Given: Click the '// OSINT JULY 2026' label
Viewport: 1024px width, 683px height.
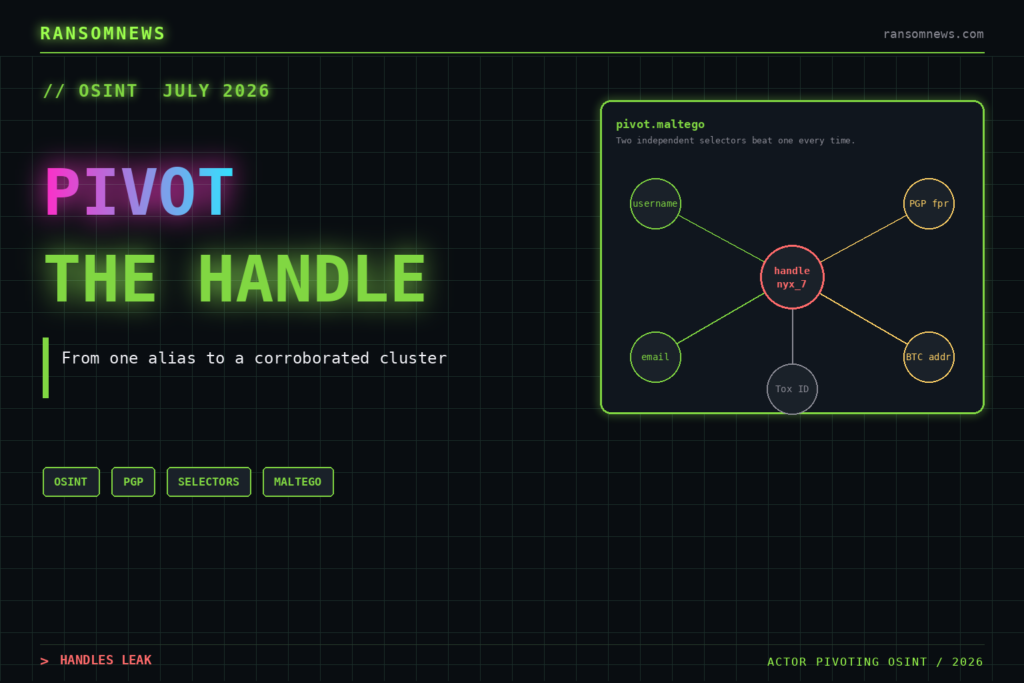Looking at the screenshot, I should click(x=156, y=91).
